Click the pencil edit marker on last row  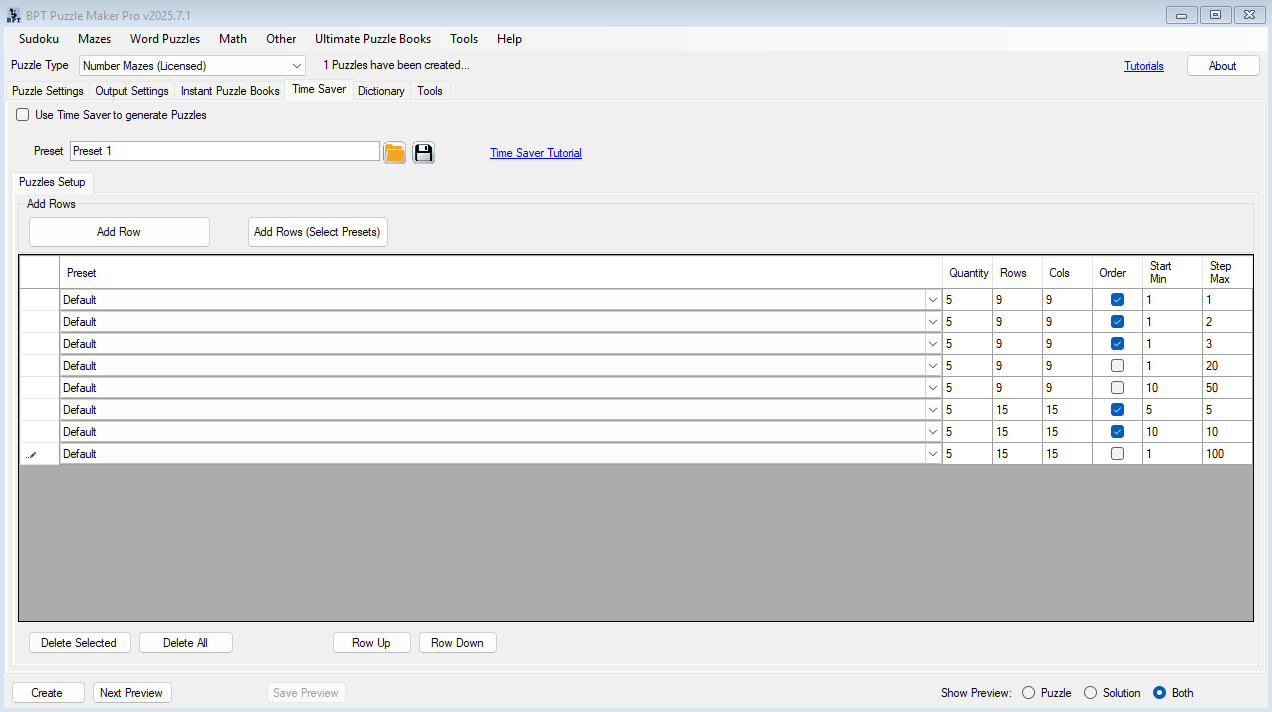click(30, 454)
